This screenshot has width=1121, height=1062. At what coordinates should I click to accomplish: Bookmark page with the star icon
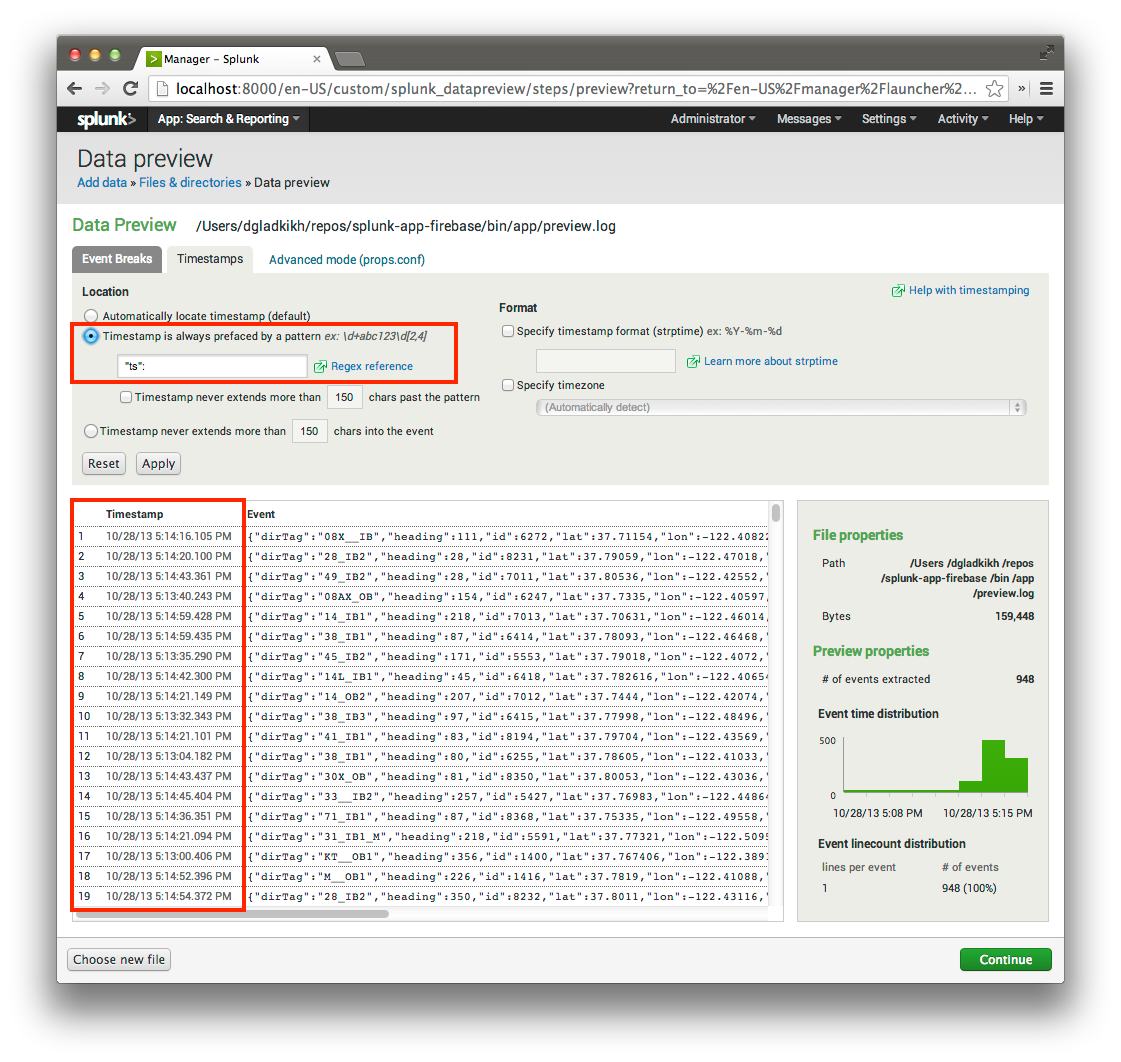pos(994,89)
